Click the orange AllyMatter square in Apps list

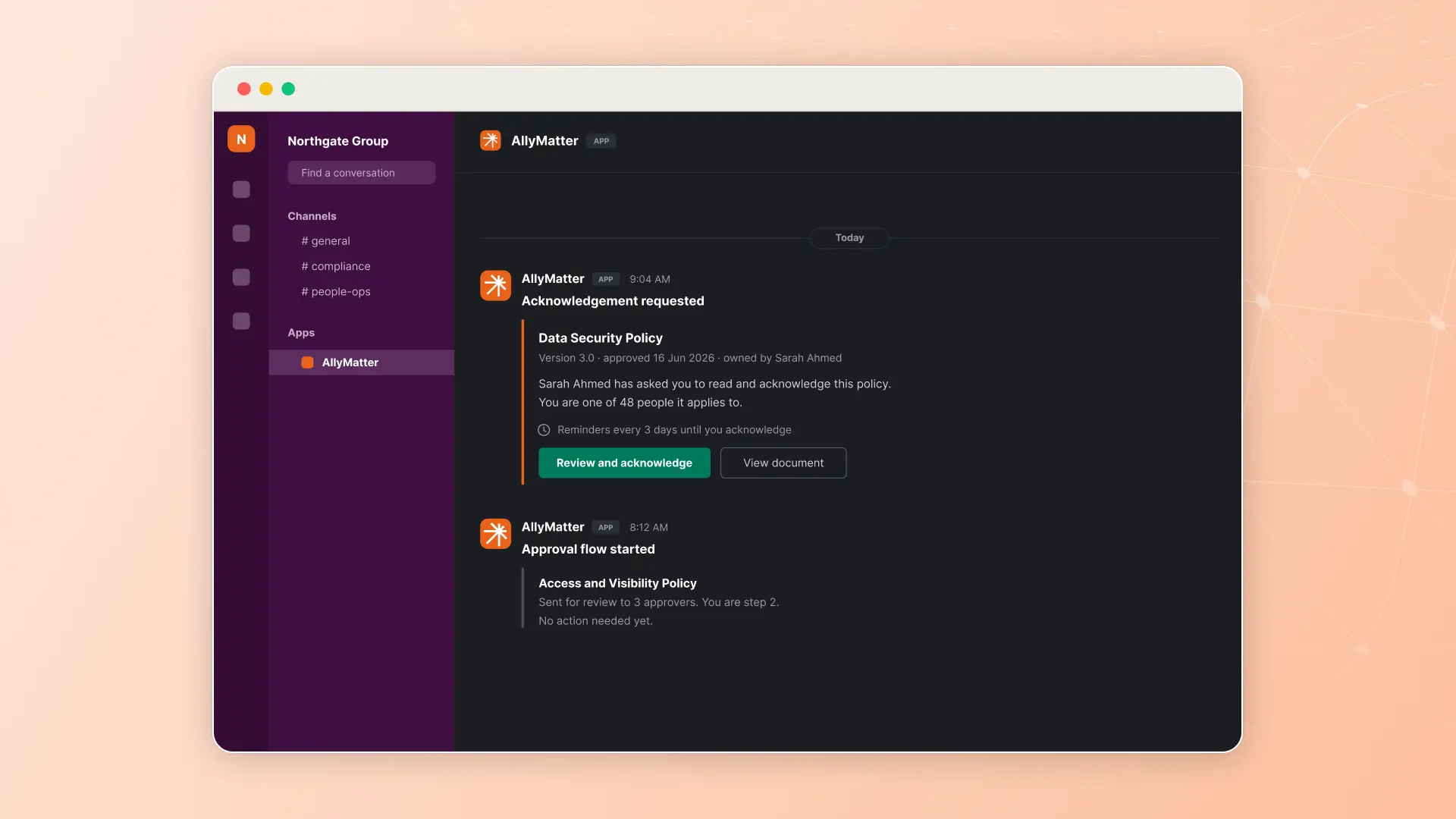click(x=307, y=362)
